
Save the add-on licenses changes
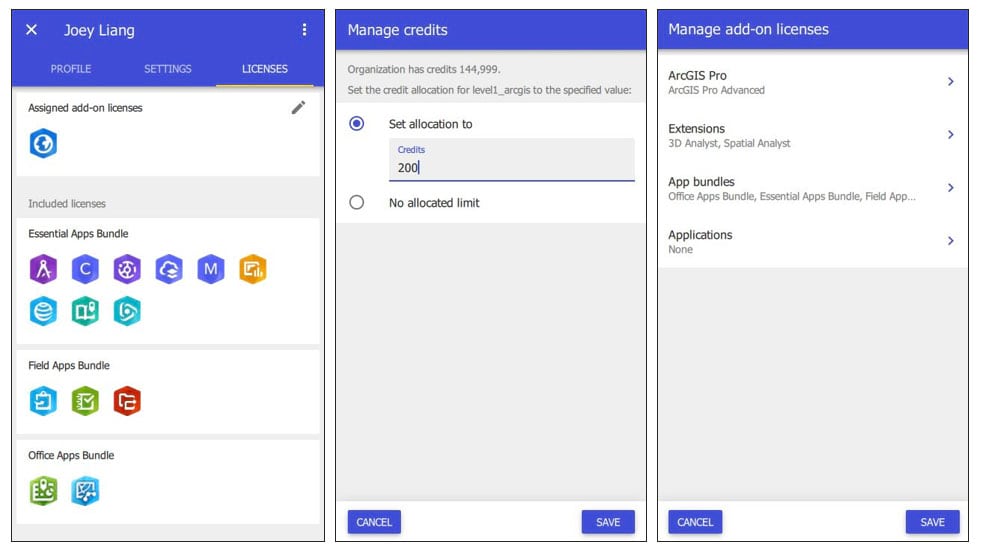click(x=932, y=522)
